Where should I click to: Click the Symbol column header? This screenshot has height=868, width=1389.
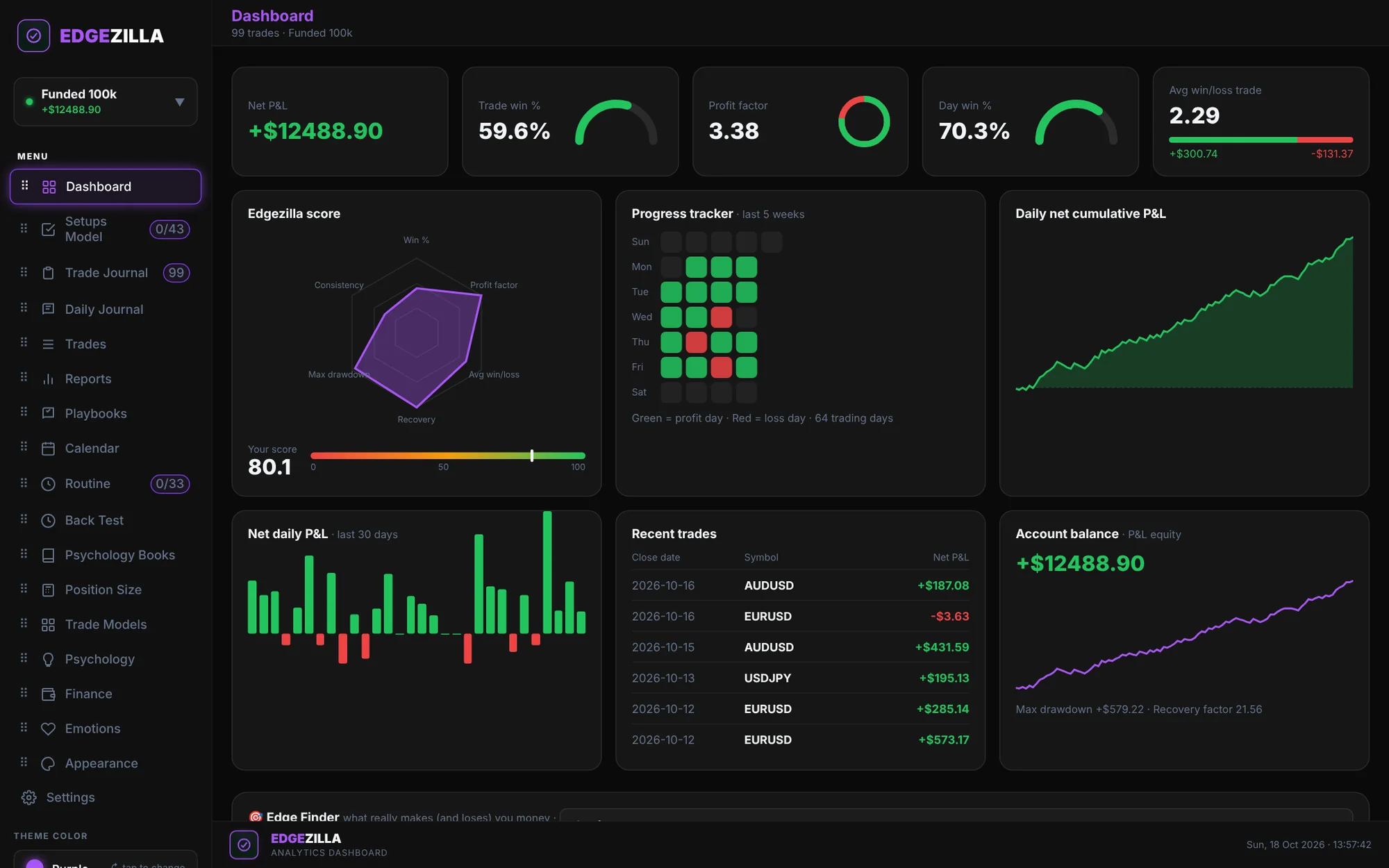coord(761,558)
